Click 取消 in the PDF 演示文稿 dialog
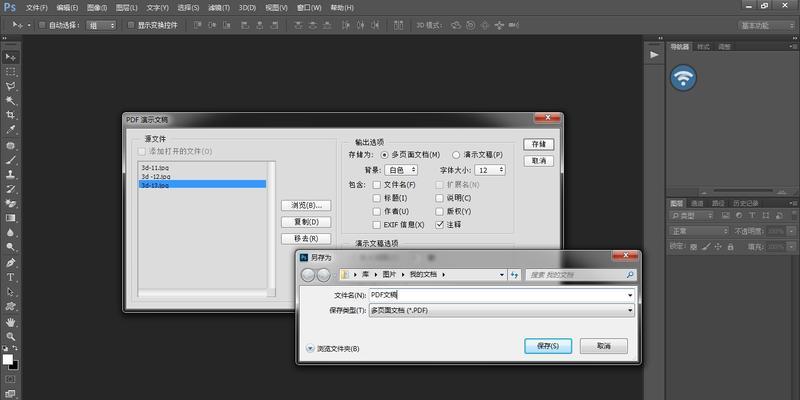This screenshot has height=400, width=800. (x=539, y=161)
